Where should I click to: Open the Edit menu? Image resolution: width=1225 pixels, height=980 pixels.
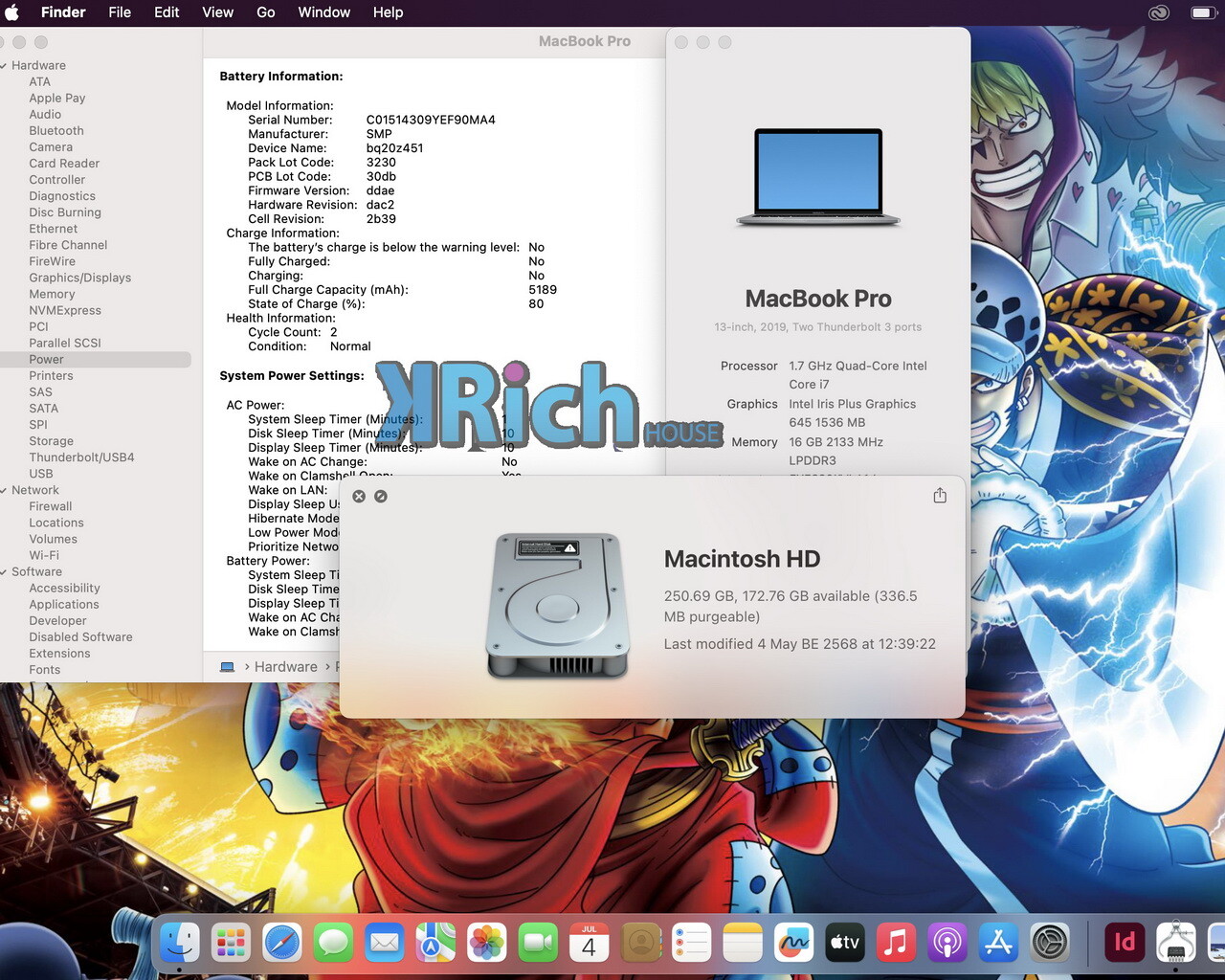tap(167, 12)
